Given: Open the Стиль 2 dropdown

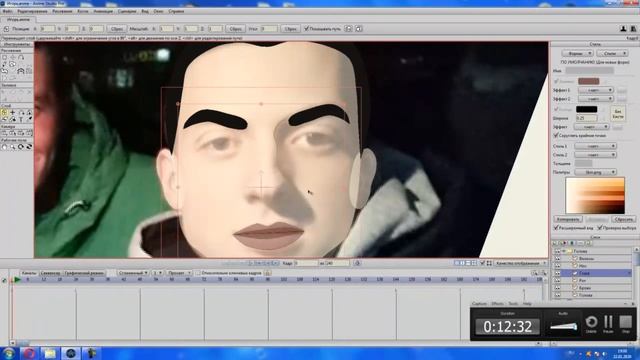Looking at the screenshot, I should (x=595, y=155).
